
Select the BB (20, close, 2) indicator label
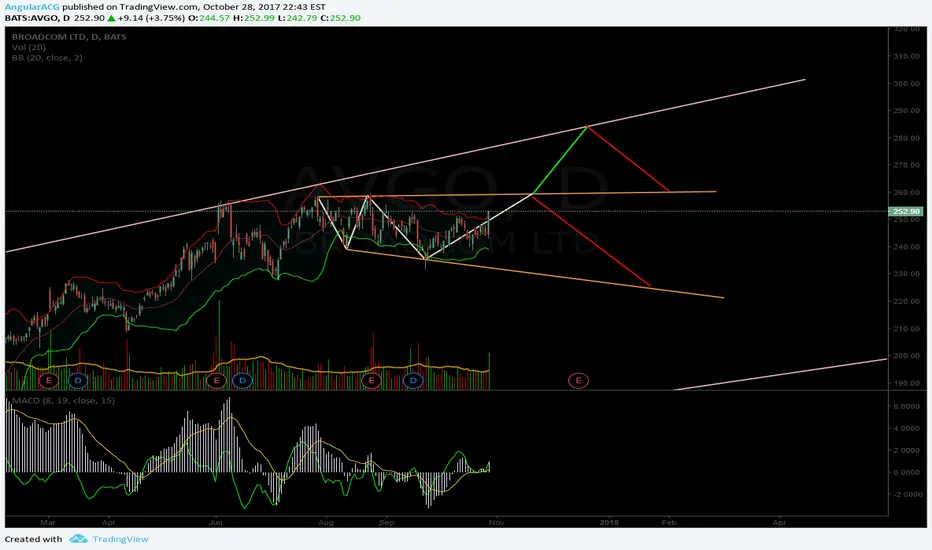pos(47,58)
